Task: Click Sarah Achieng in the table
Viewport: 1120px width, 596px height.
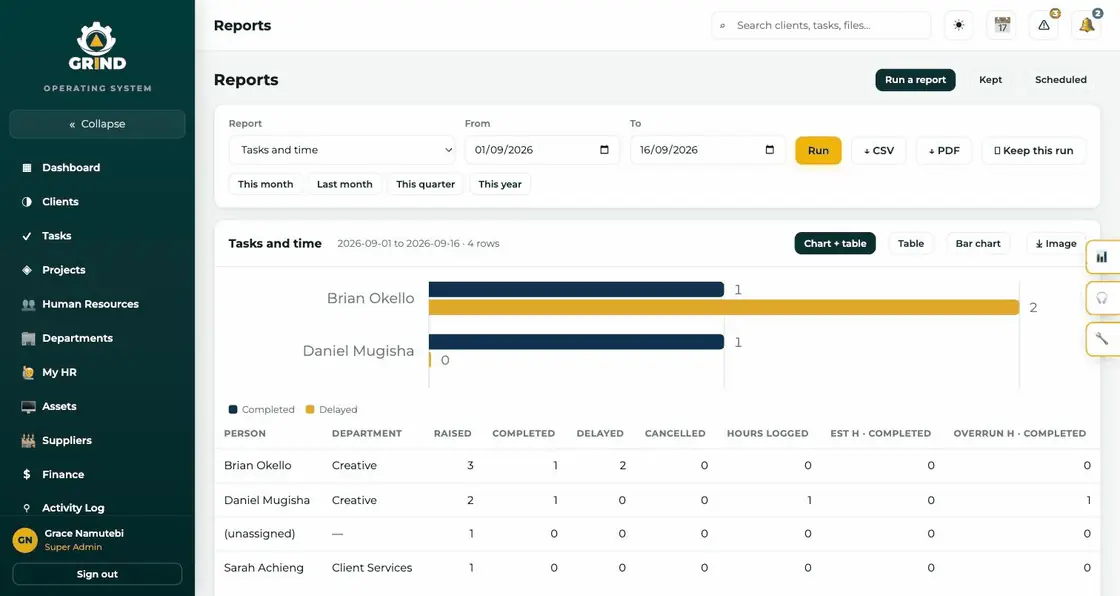Action: point(264,568)
